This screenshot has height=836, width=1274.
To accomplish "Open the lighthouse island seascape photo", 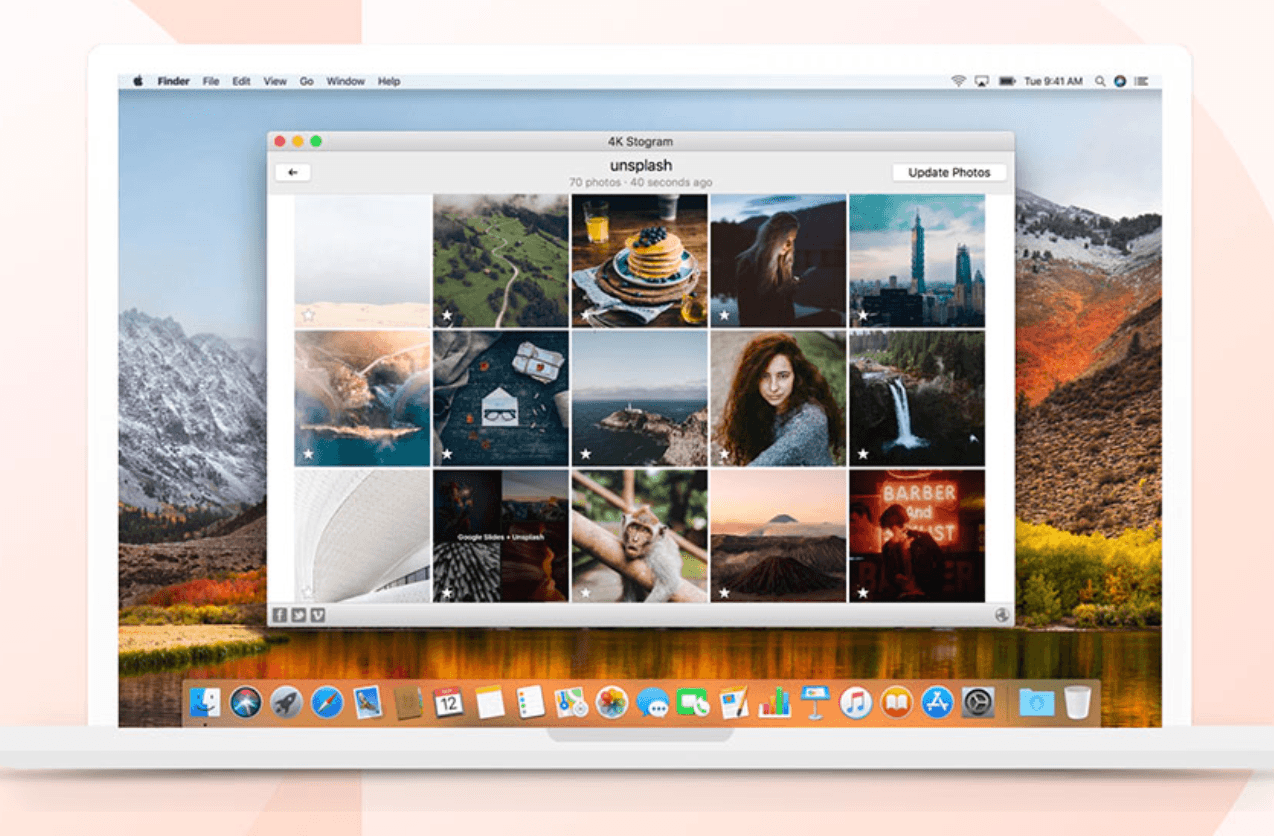I will 639,399.
